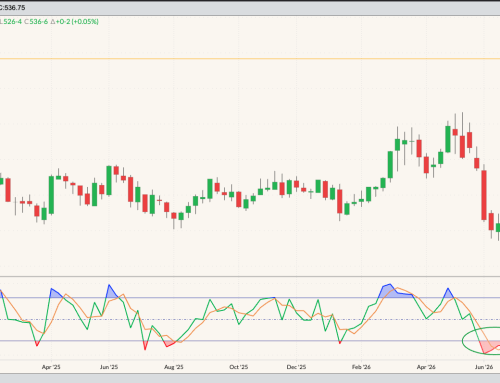Select the Aug '25 axis label
The width and height of the screenshot is (500, 383).
click(174, 367)
